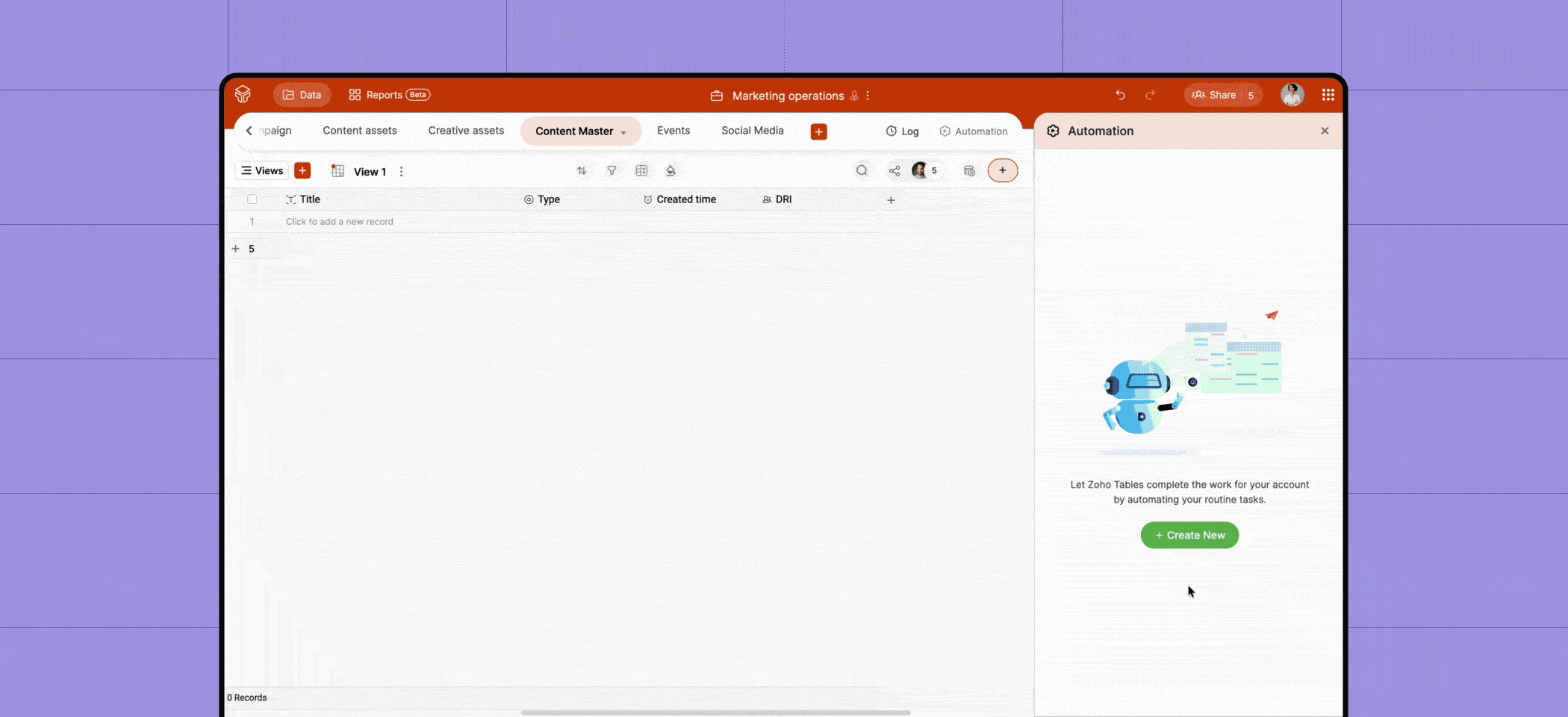Click the share icon near collaborator avatars
The image size is (1568, 717).
pyautogui.click(x=895, y=170)
